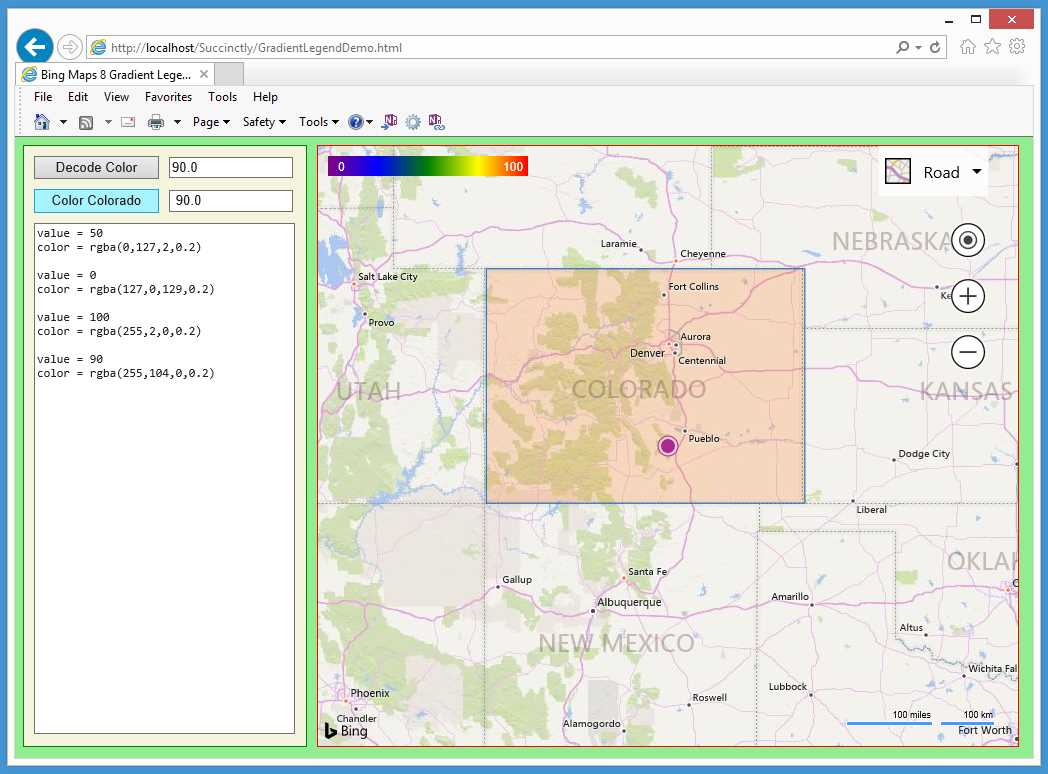This screenshot has height=774, width=1048.
Task: Click the rgba(0,127,2,0.2) output line
Action: [119, 247]
